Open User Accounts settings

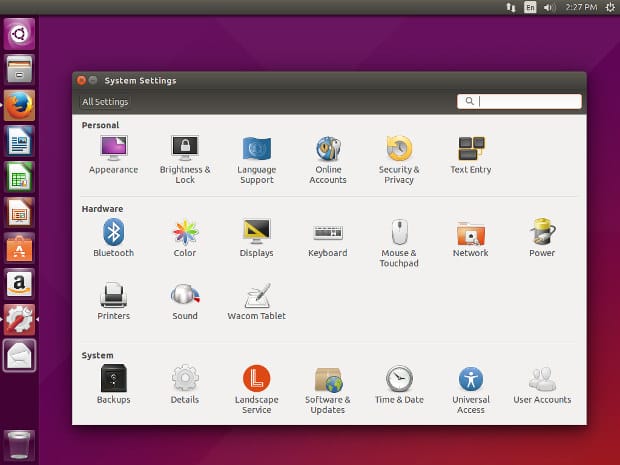[542, 384]
